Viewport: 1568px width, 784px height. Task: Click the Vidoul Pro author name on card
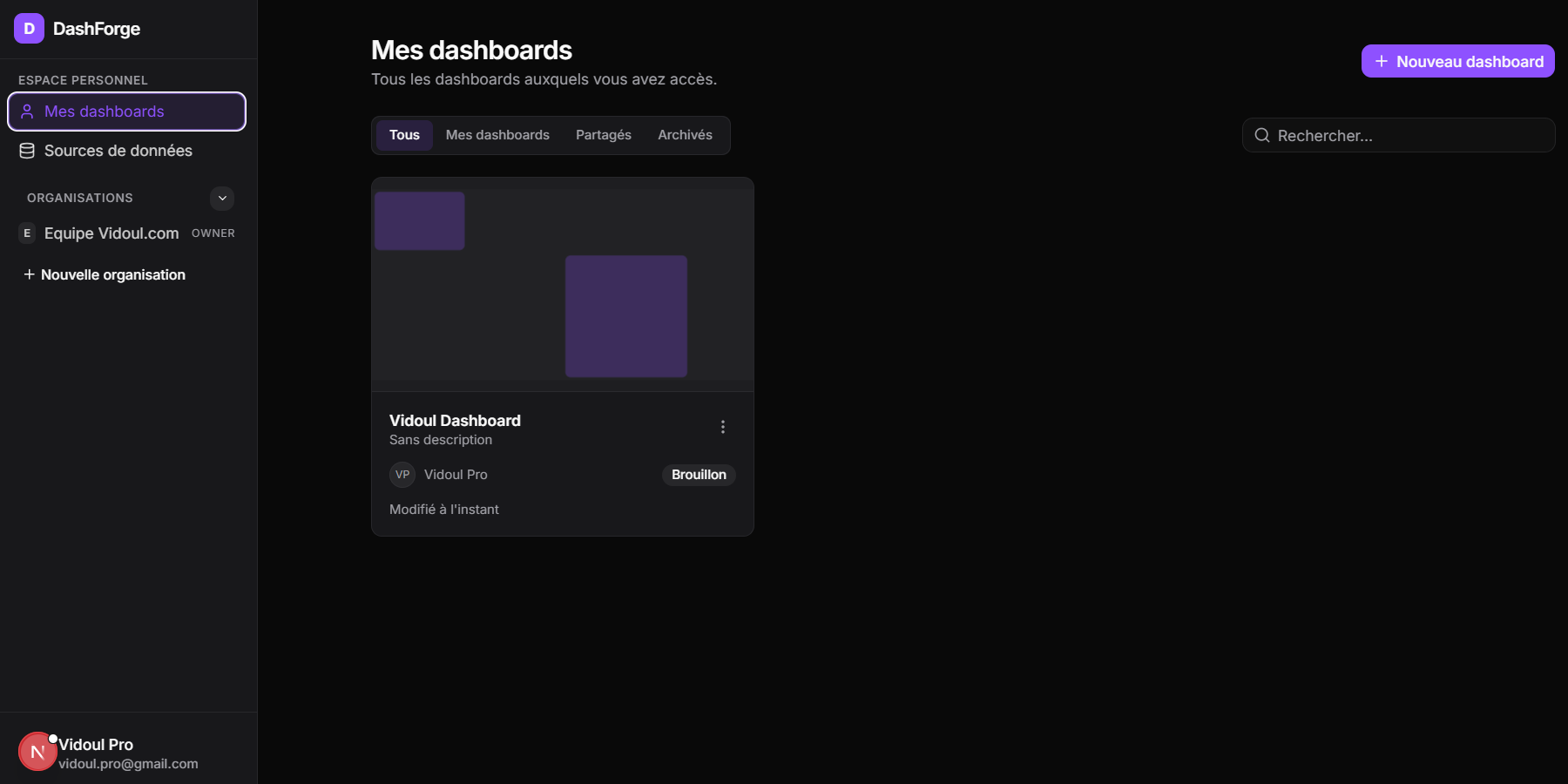click(456, 475)
